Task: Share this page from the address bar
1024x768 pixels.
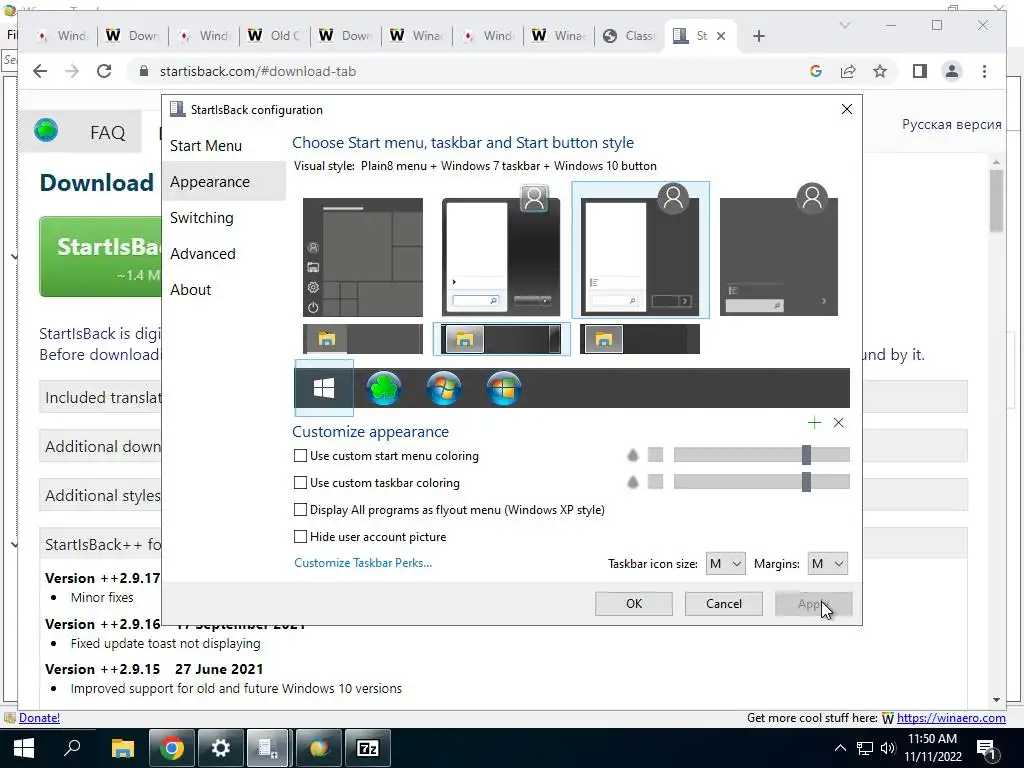Action: tap(848, 71)
